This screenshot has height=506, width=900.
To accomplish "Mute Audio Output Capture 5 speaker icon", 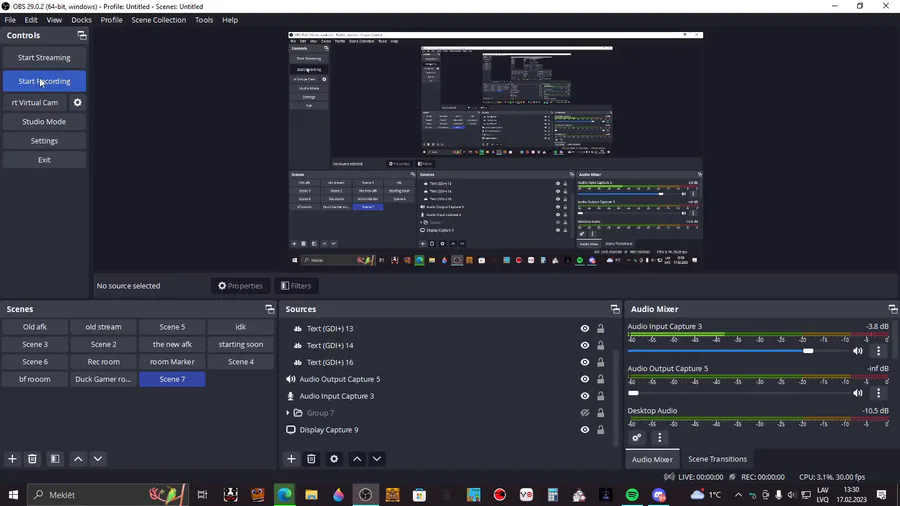I will (858, 393).
